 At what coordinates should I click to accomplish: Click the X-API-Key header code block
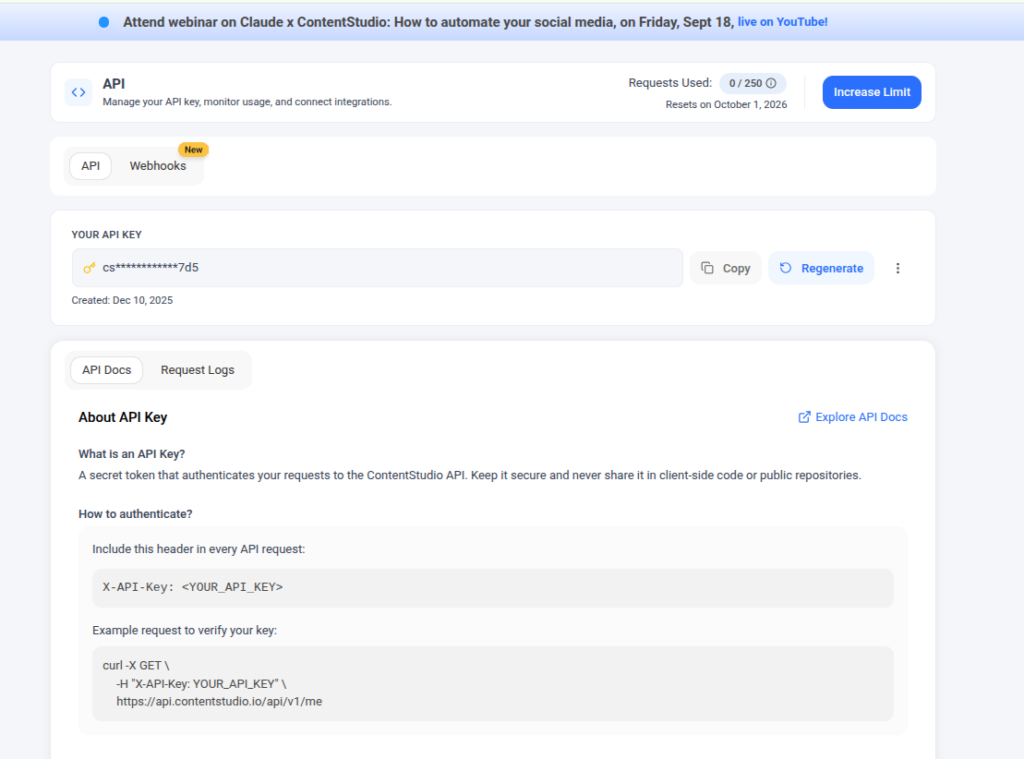(x=493, y=587)
